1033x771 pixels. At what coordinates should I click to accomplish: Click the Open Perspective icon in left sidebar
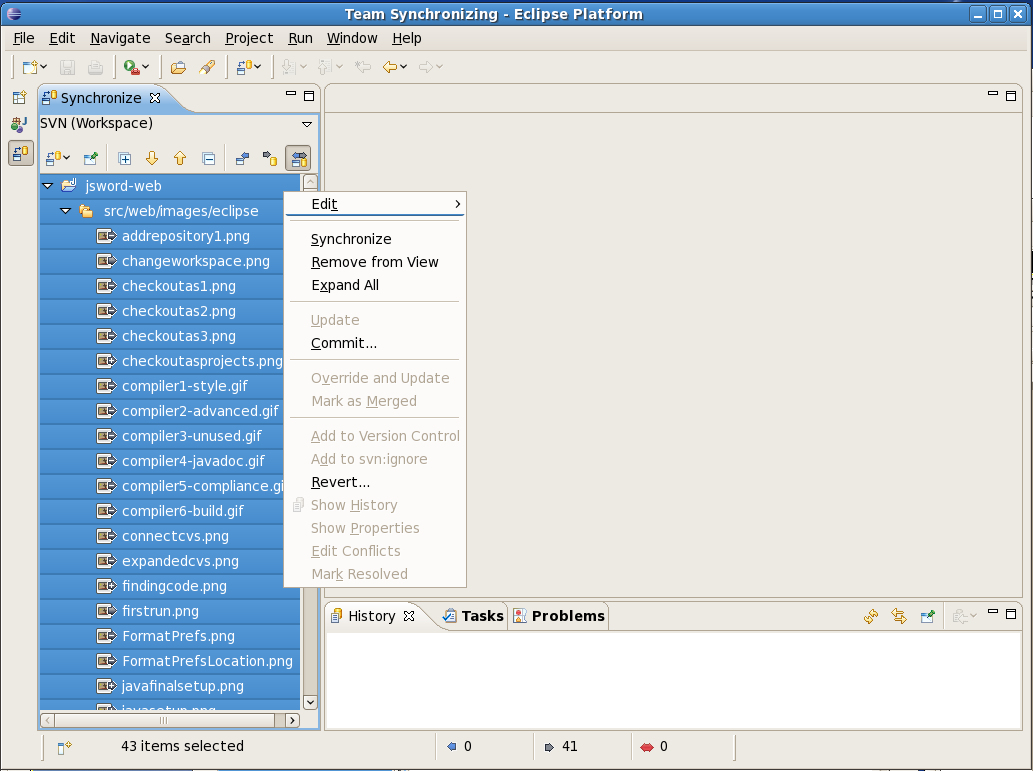(x=19, y=98)
